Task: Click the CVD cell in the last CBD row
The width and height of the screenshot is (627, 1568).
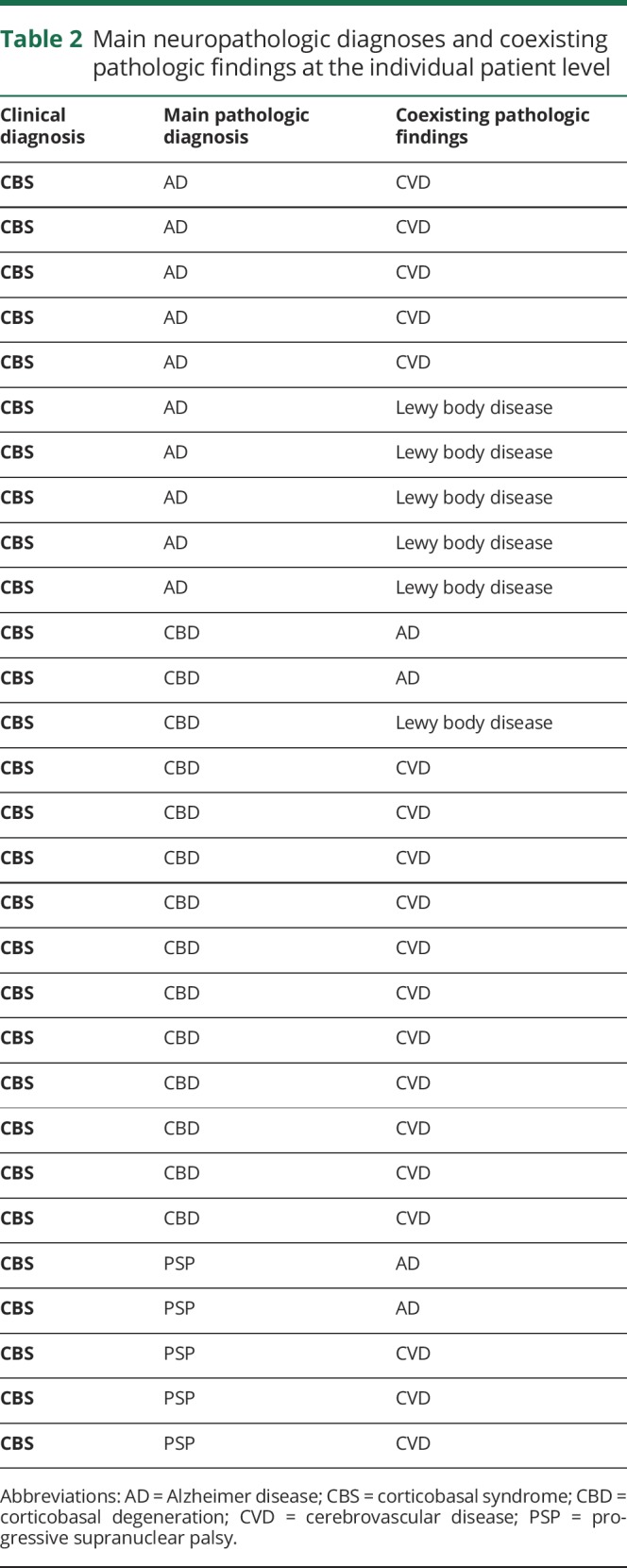Action: point(413,1219)
